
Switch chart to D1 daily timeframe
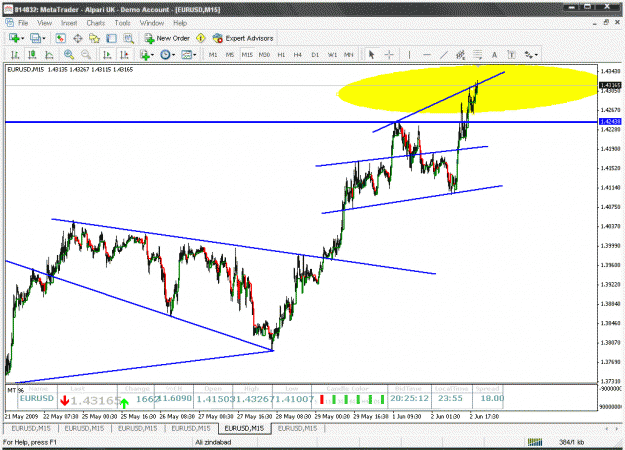pyautogui.click(x=315, y=55)
